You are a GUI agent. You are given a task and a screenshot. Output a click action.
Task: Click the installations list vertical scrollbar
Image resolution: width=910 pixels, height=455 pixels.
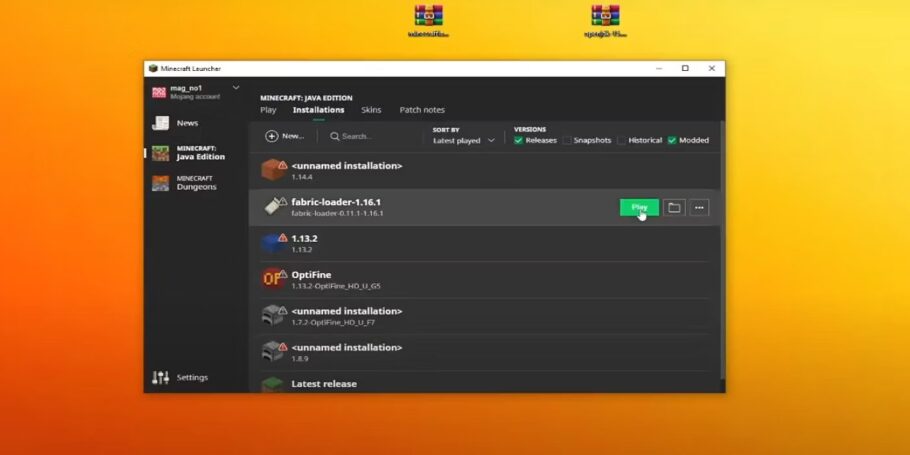(x=722, y=250)
